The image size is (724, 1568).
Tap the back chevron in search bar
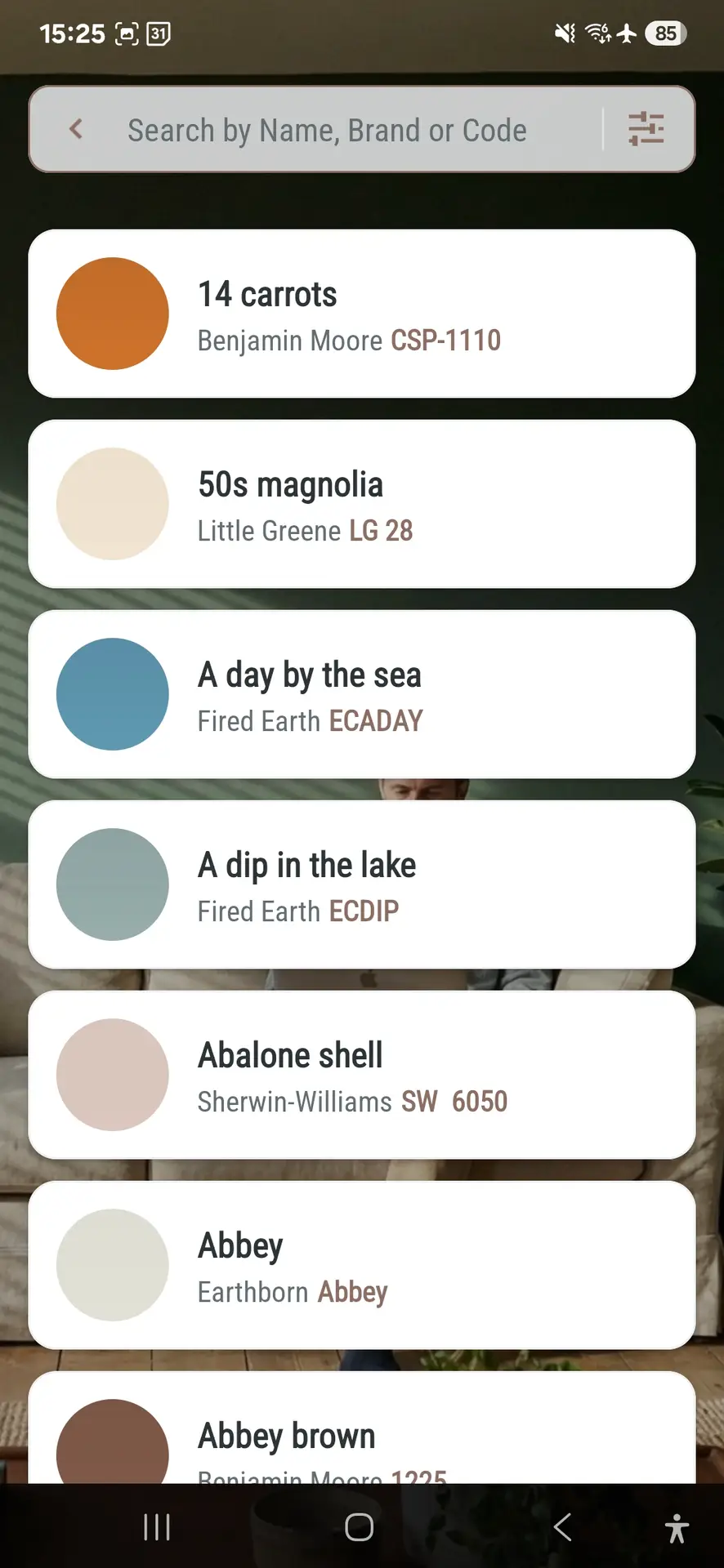(x=76, y=129)
